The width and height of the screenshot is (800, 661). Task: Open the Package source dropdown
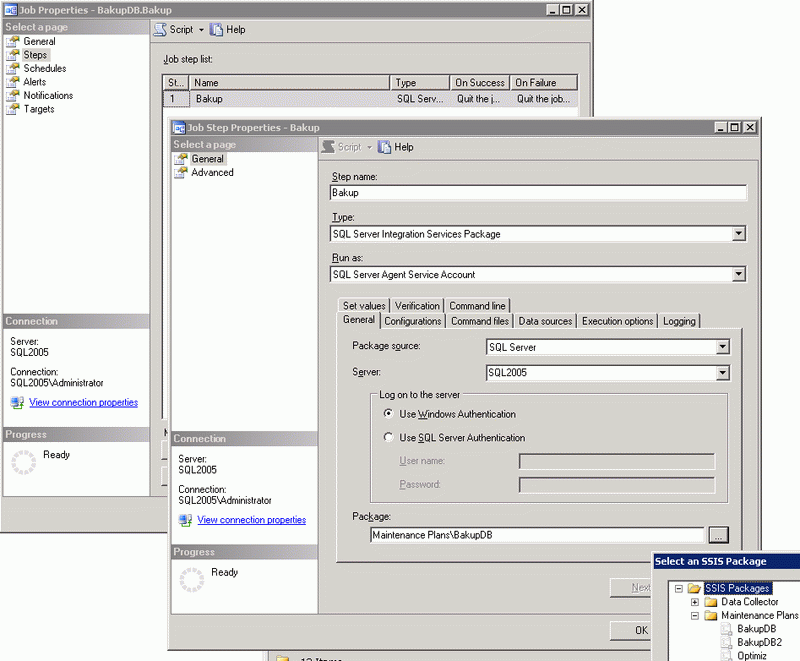(x=722, y=347)
